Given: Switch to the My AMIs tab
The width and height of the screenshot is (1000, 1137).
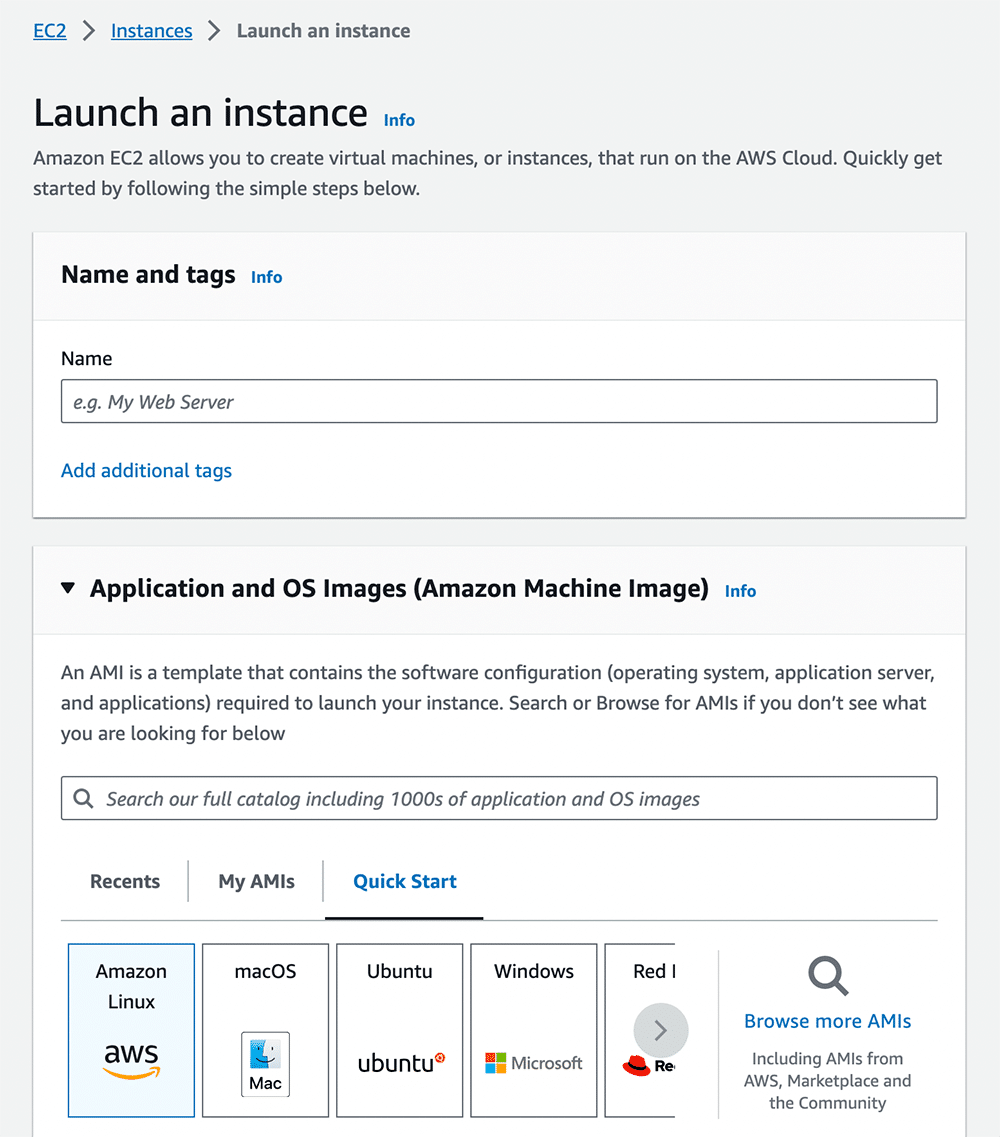Looking at the screenshot, I should coord(255,881).
